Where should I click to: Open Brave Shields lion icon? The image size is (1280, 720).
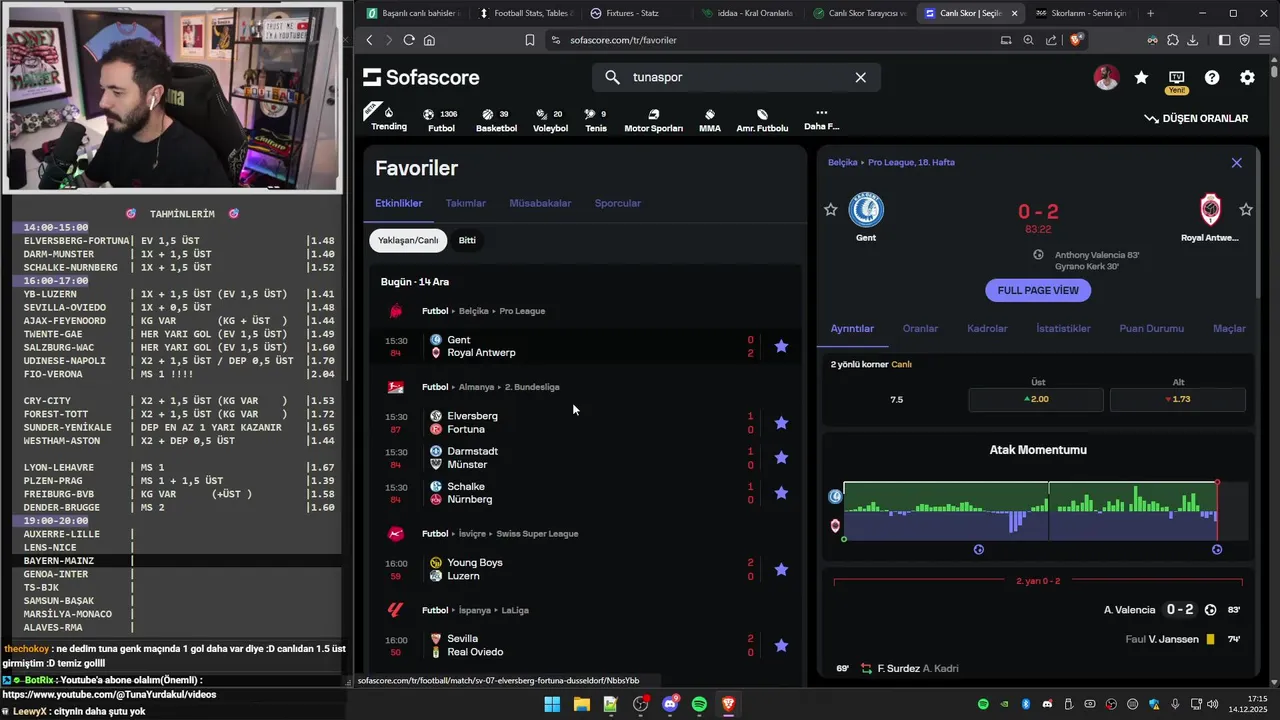(1076, 40)
